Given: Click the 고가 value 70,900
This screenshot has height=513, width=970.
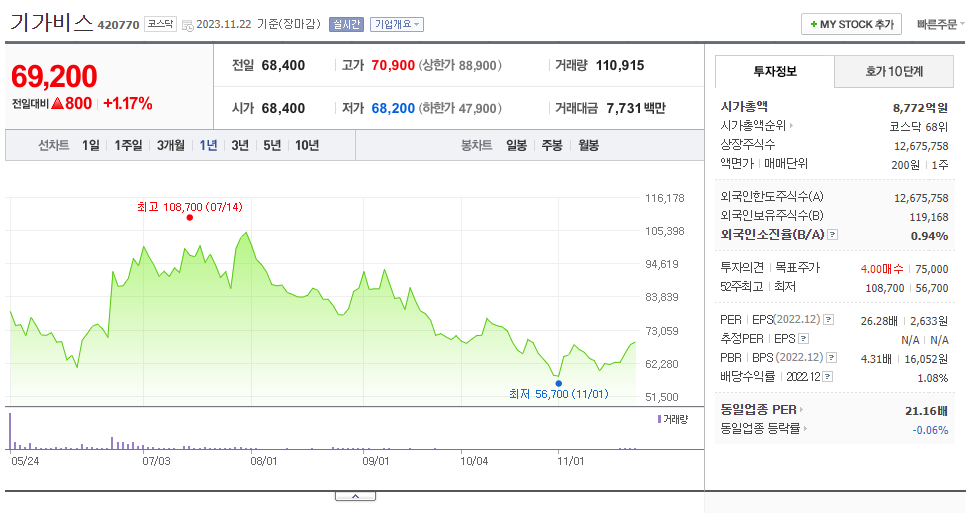Looking at the screenshot, I should click(x=393, y=65).
